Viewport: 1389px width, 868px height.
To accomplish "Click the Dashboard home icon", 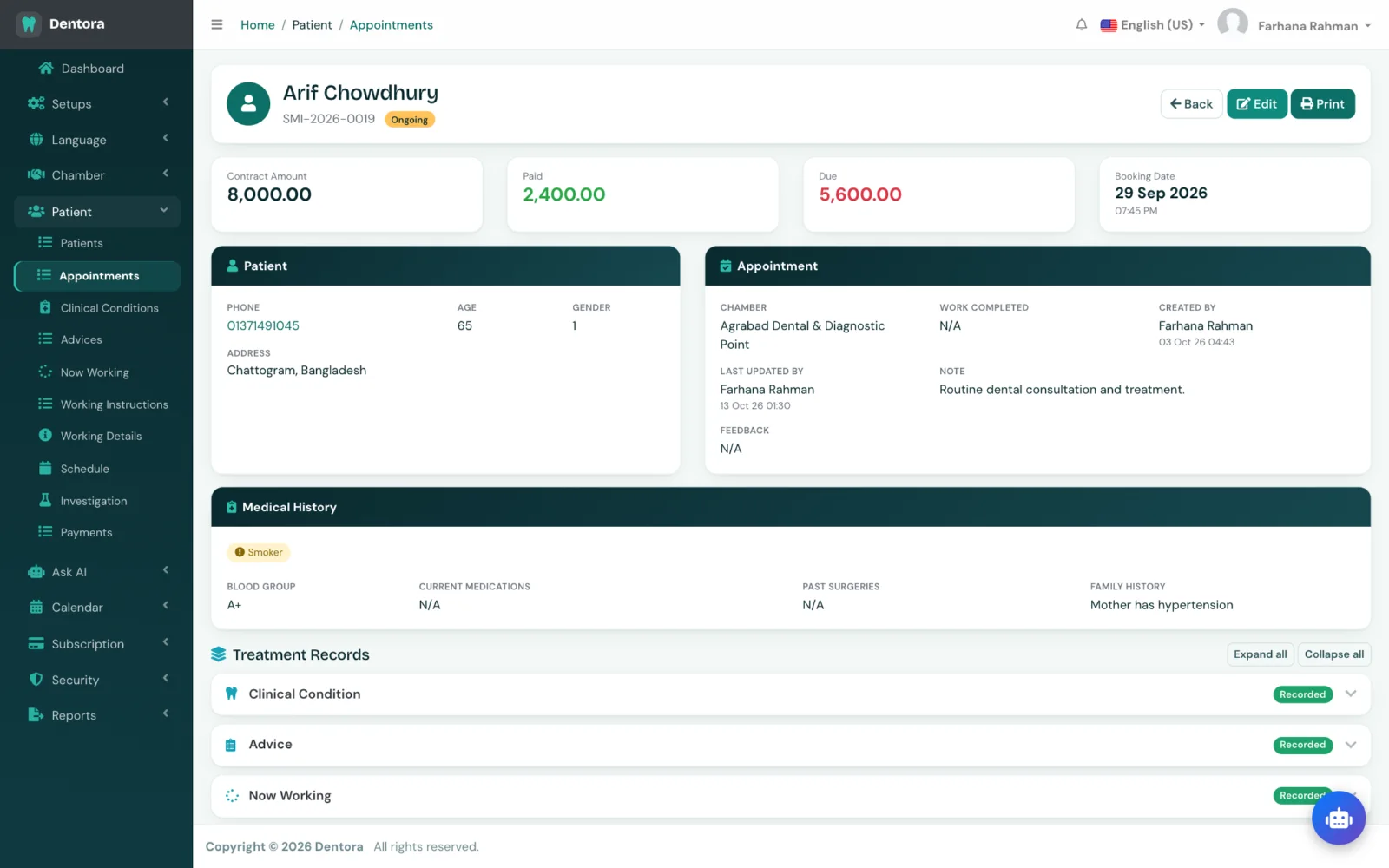I will click(x=46, y=68).
